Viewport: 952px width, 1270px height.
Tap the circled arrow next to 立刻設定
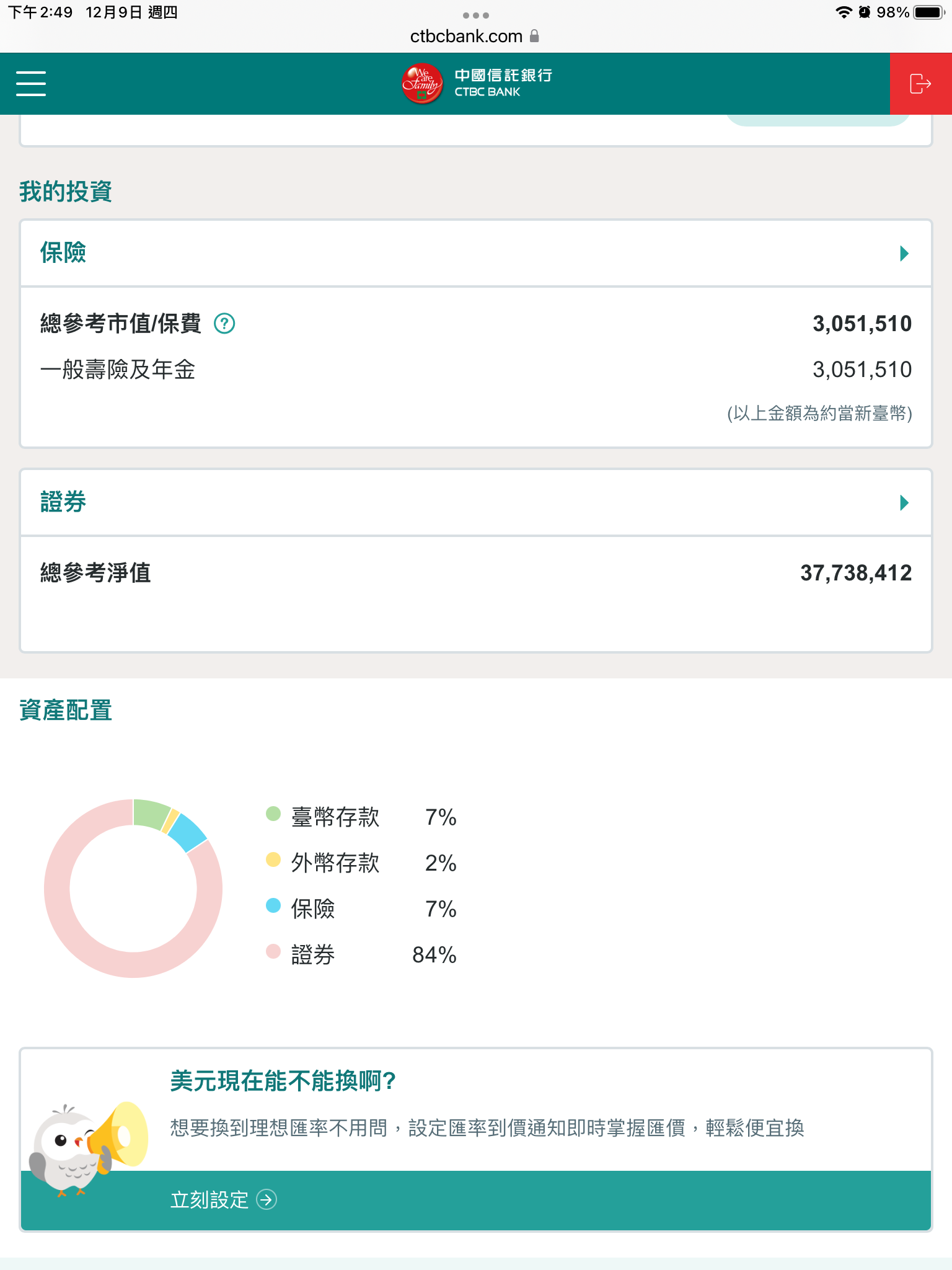point(267,1199)
